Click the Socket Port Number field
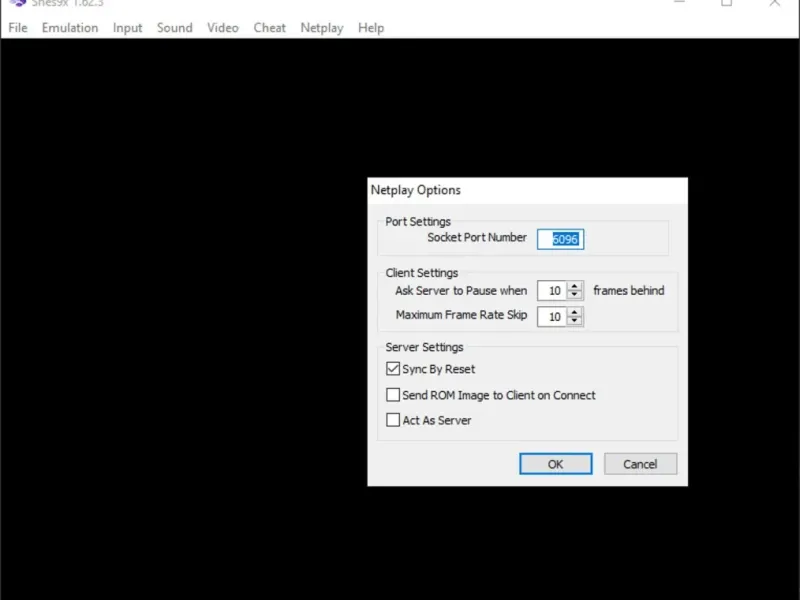The image size is (800, 600). point(560,239)
